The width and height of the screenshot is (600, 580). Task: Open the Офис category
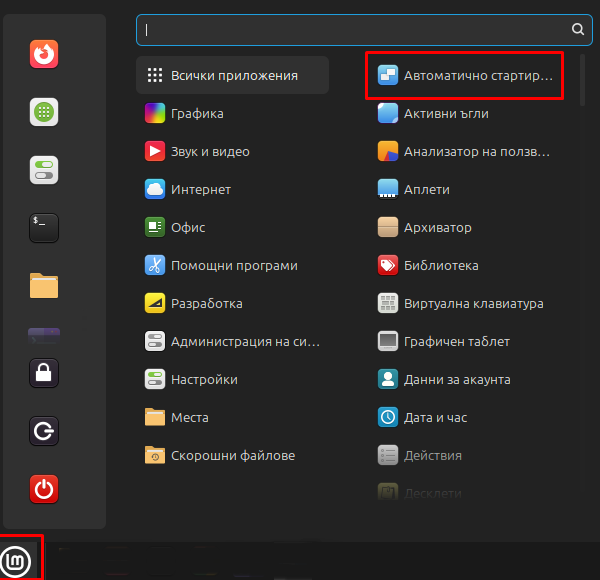233,227
